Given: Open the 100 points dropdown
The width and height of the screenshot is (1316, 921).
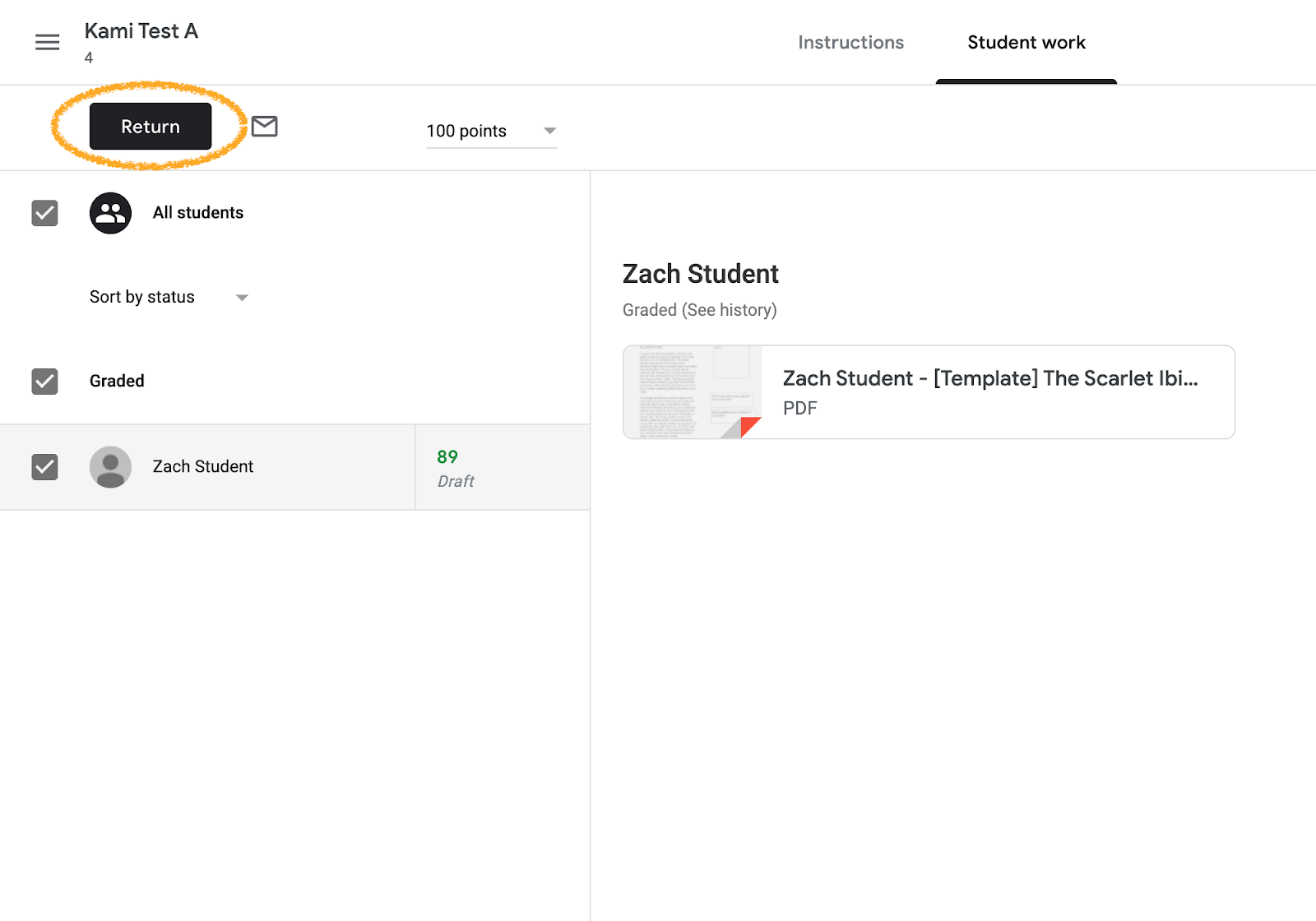Looking at the screenshot, I should coord(491,132).
